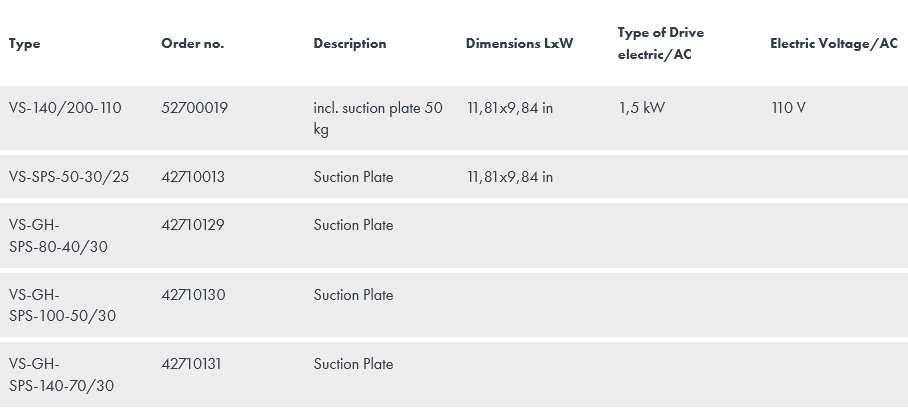This screenshot has height=416, width=908.
Task: Click the Type column header
Action: tap(25, 44)
